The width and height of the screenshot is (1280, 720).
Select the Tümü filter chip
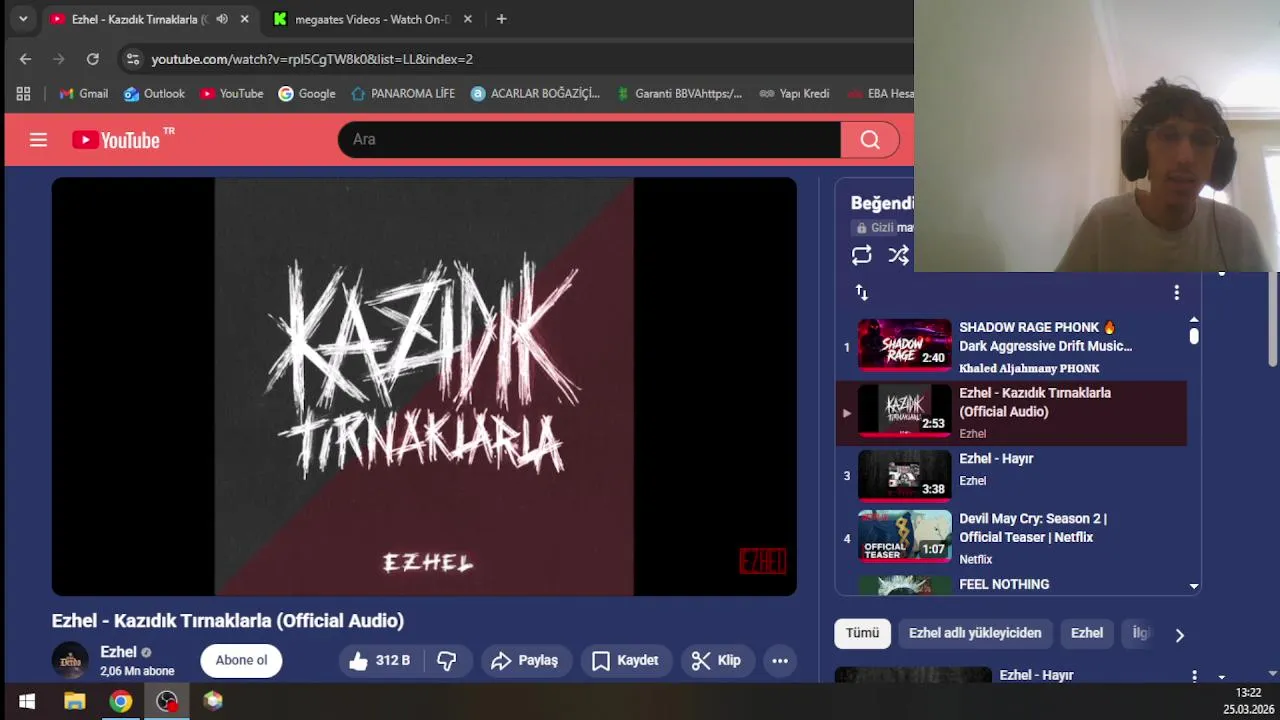pos(862,633)
